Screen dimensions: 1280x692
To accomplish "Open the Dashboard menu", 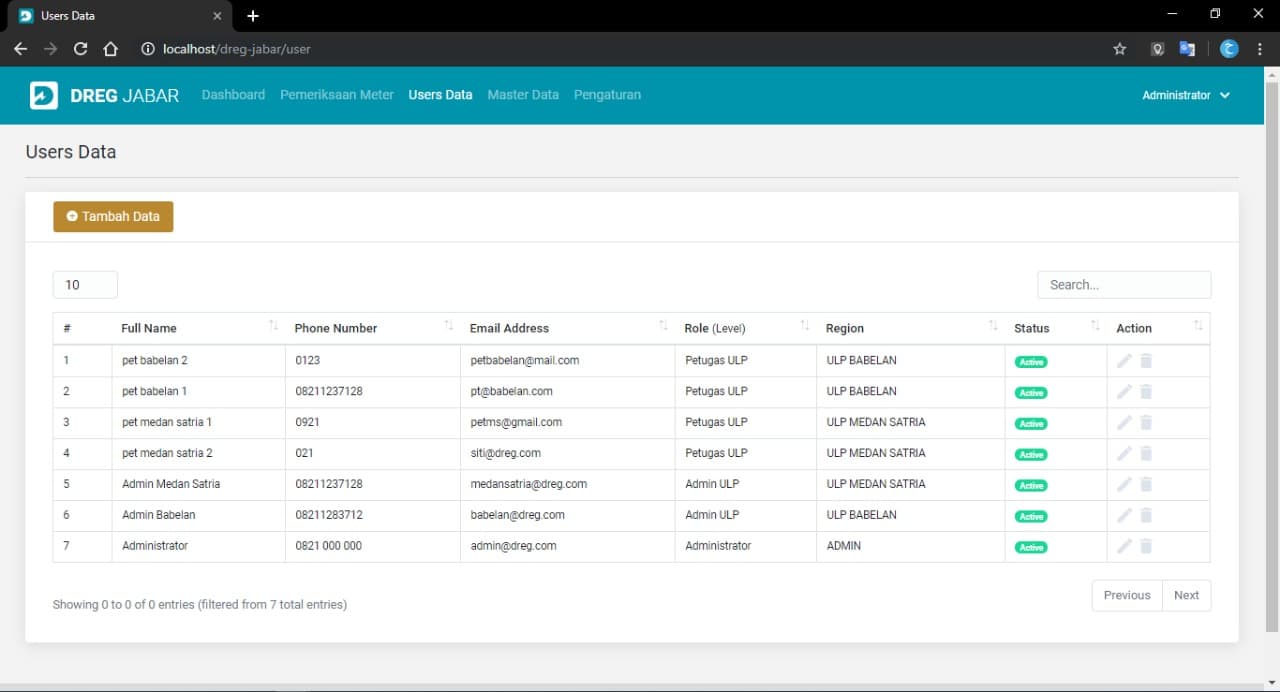I will [x=233, y=95].
